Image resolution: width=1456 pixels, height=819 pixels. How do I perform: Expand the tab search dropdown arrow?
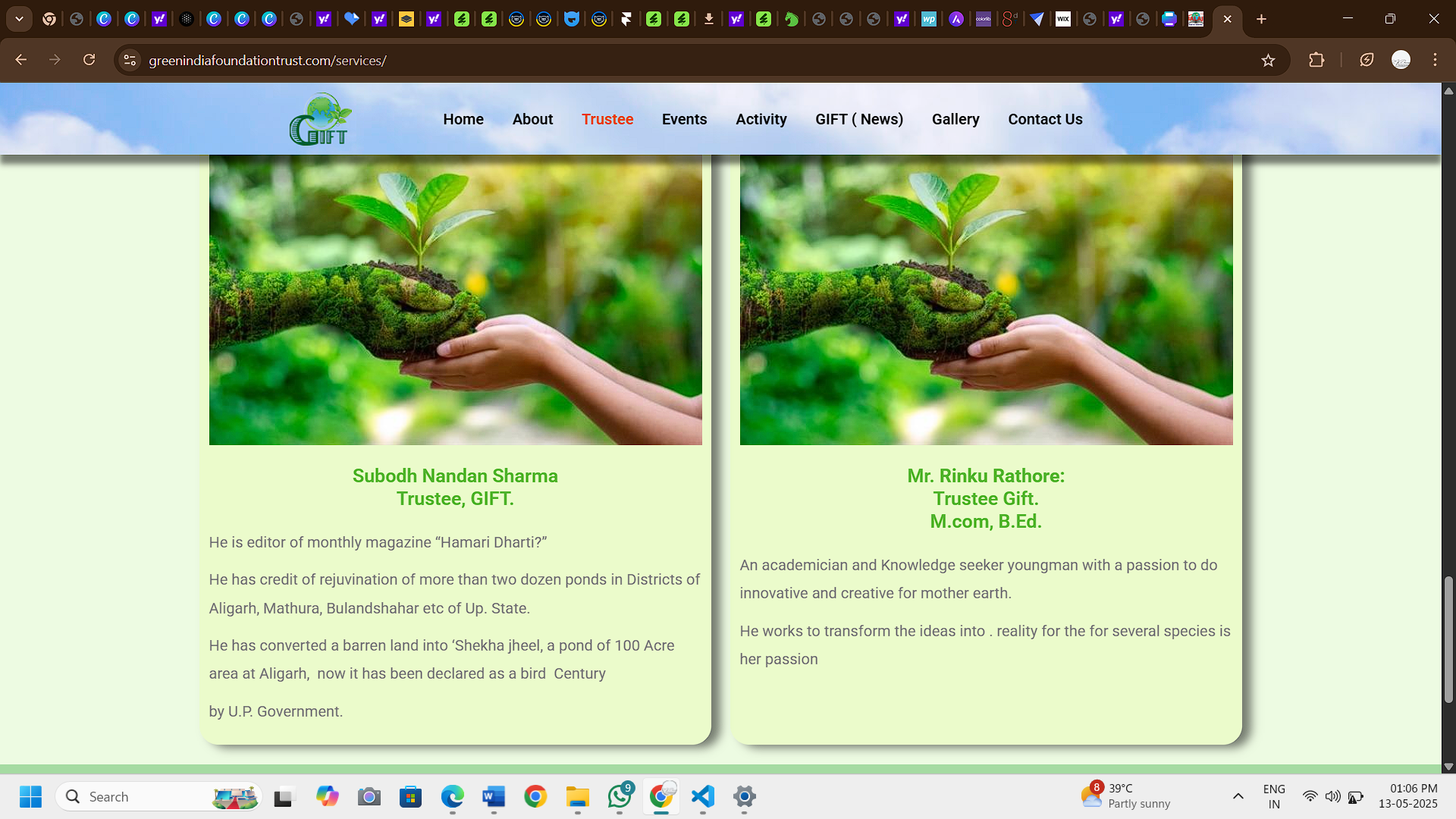pyautogui.click(x=19, y=19)
